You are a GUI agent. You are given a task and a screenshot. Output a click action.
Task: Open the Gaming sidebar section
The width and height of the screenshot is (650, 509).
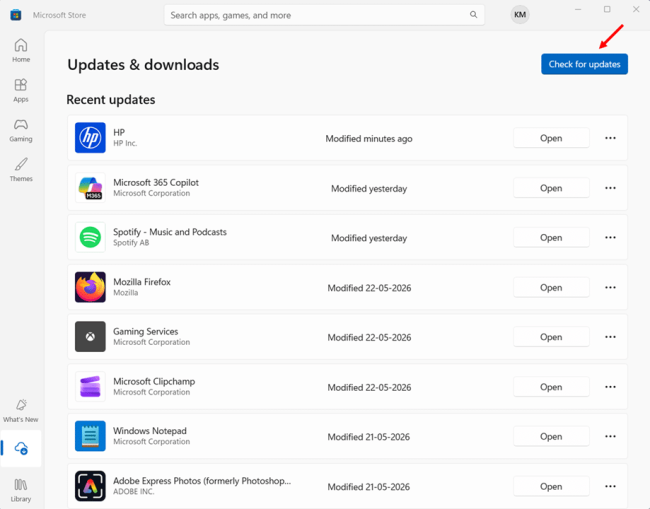(21, 130)
